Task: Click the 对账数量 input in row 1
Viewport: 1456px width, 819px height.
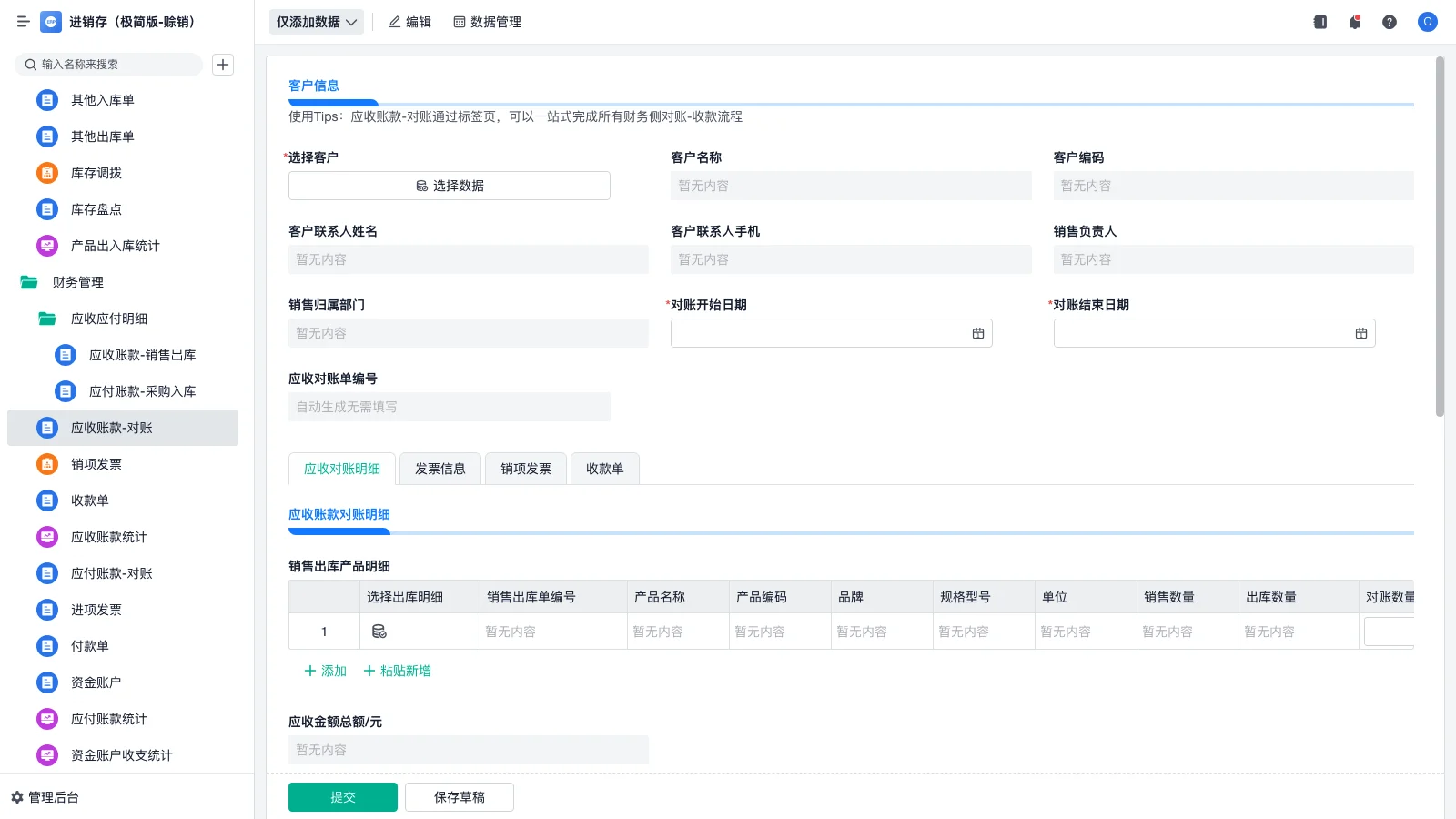Action: (x=1389, y=632)
